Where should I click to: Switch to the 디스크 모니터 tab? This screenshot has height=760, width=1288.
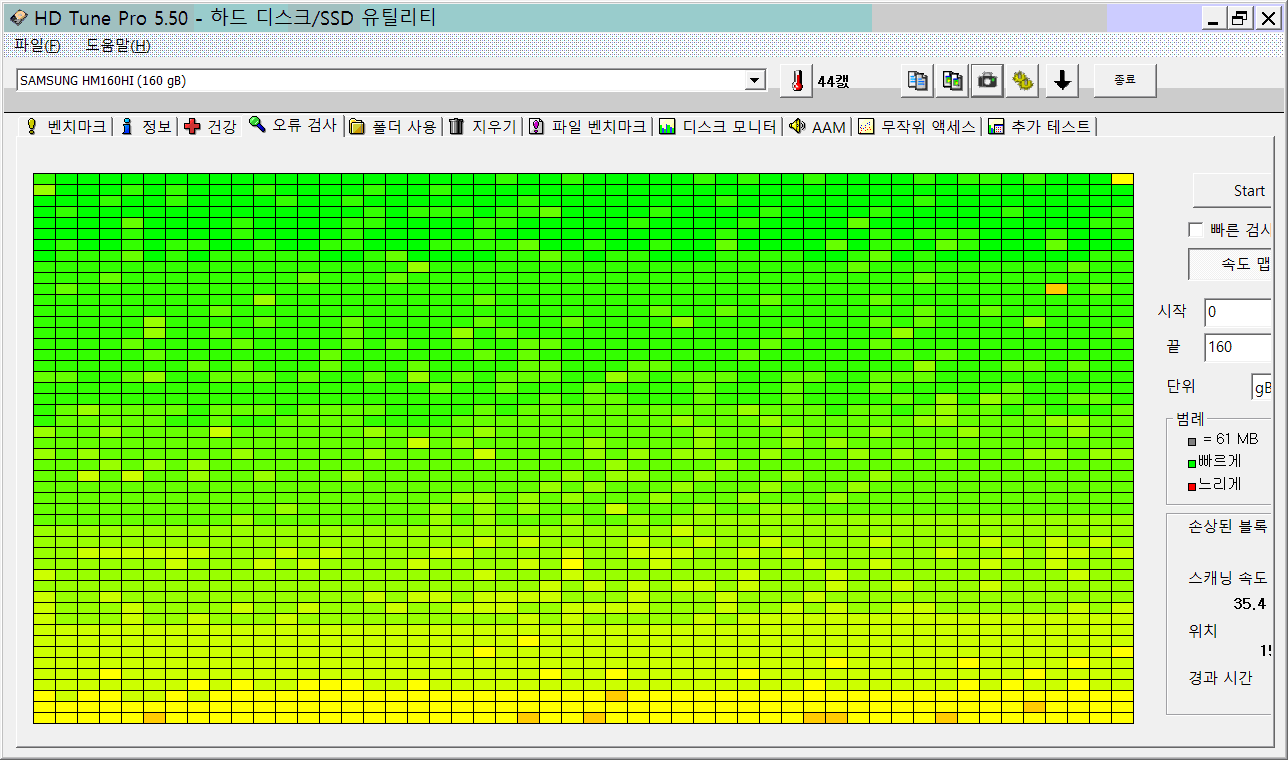point(717,126)
